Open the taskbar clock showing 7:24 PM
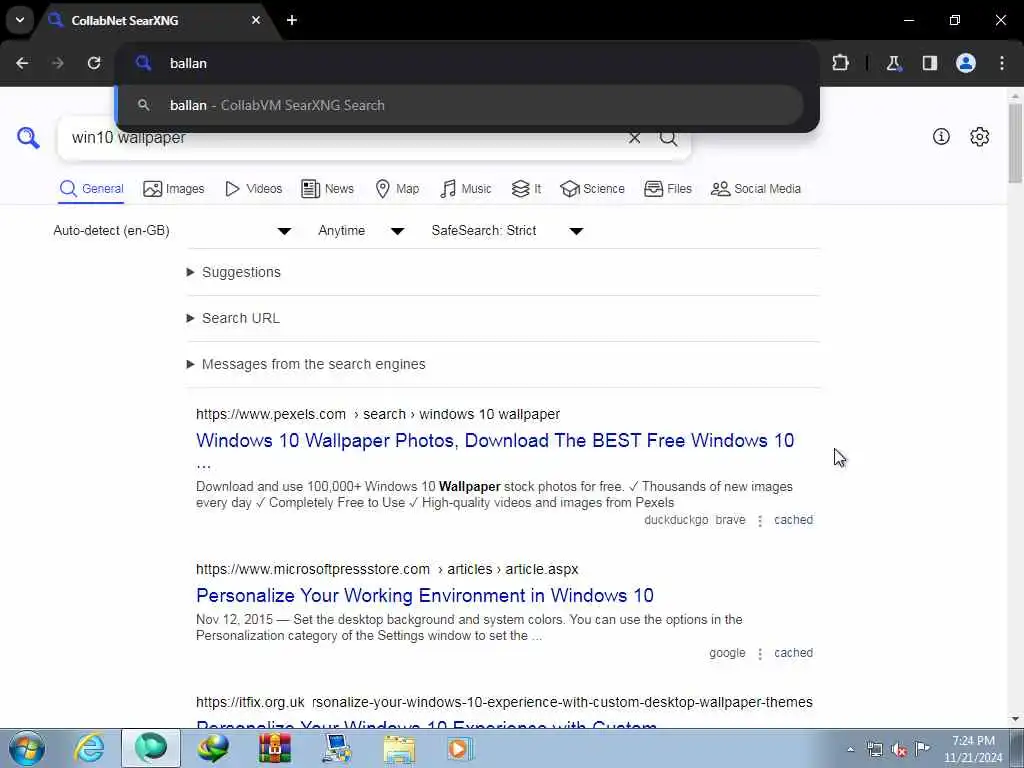Image resolution: width=1024 pixels, height=768 pixels. pos(973,749)
